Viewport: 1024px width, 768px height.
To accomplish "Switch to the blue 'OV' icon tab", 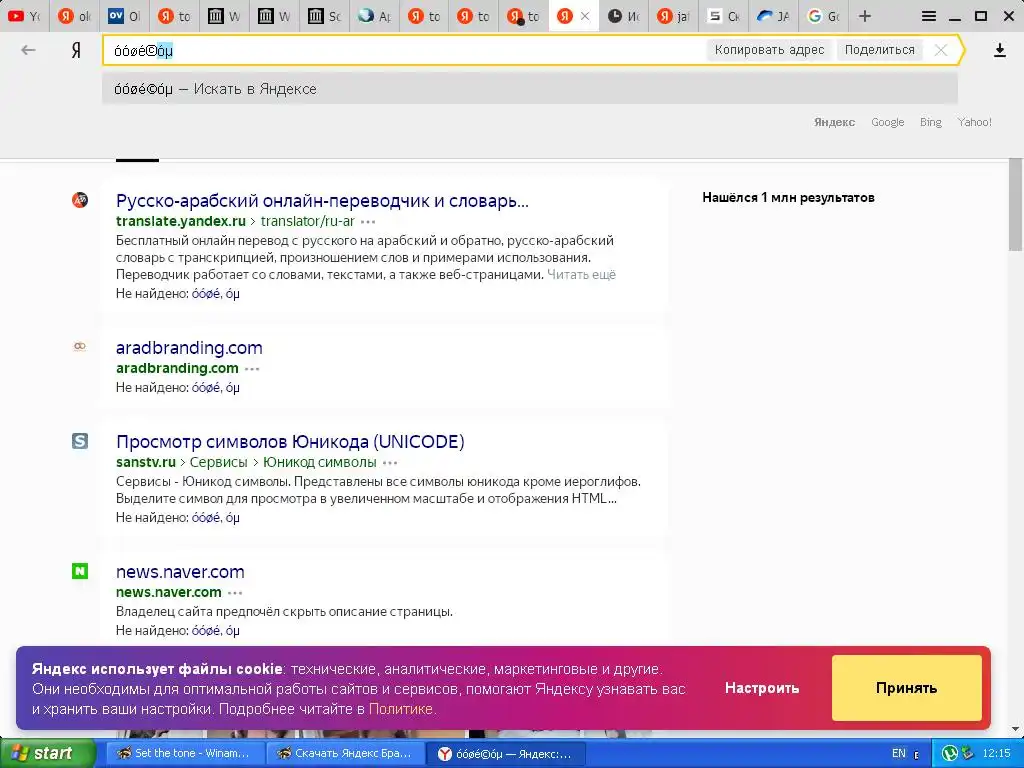I will [123, 16].
